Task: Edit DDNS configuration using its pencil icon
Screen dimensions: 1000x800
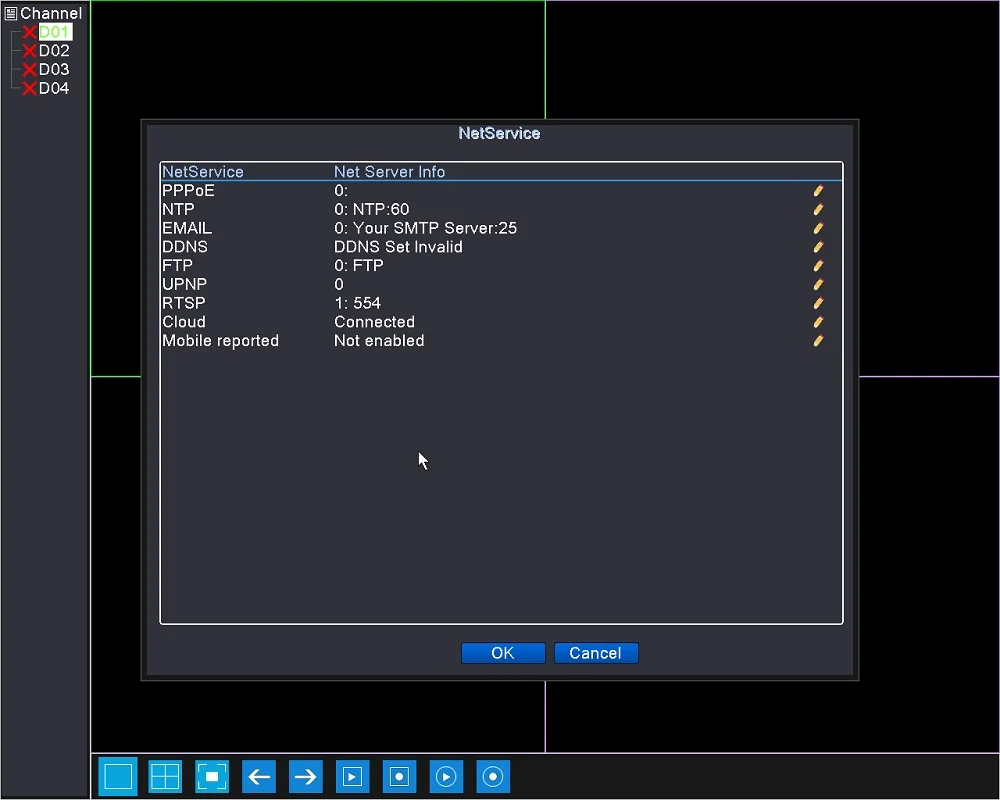Action: (x=818, y=247)
